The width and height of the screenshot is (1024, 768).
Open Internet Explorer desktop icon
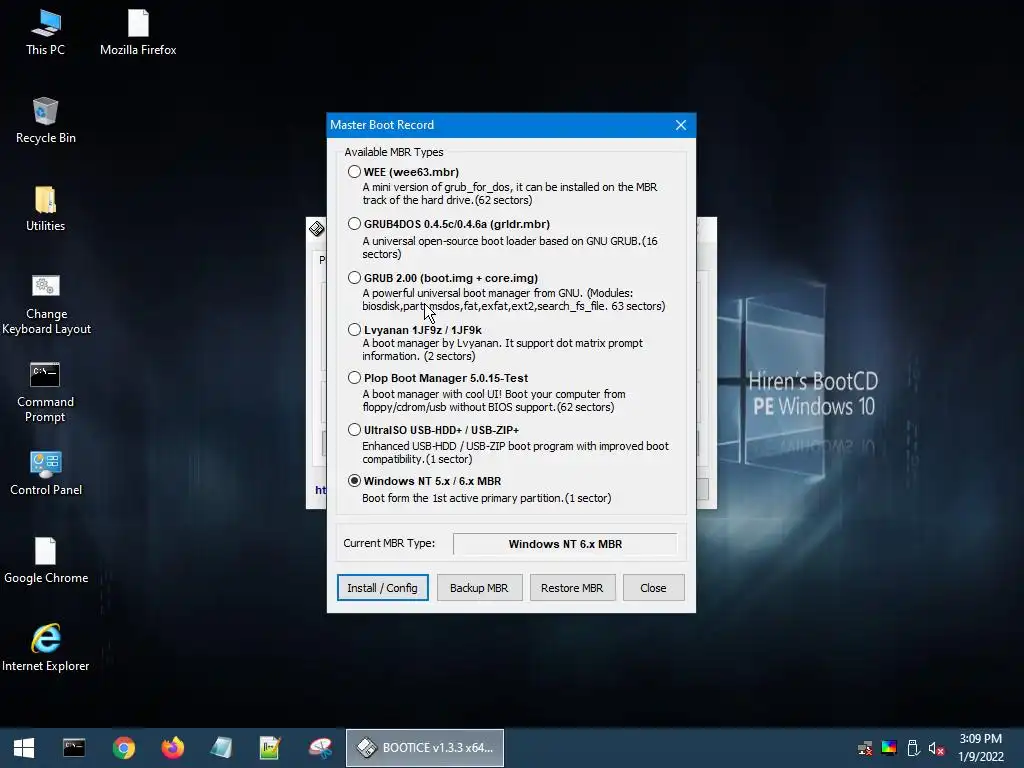(x=46, y=648)
